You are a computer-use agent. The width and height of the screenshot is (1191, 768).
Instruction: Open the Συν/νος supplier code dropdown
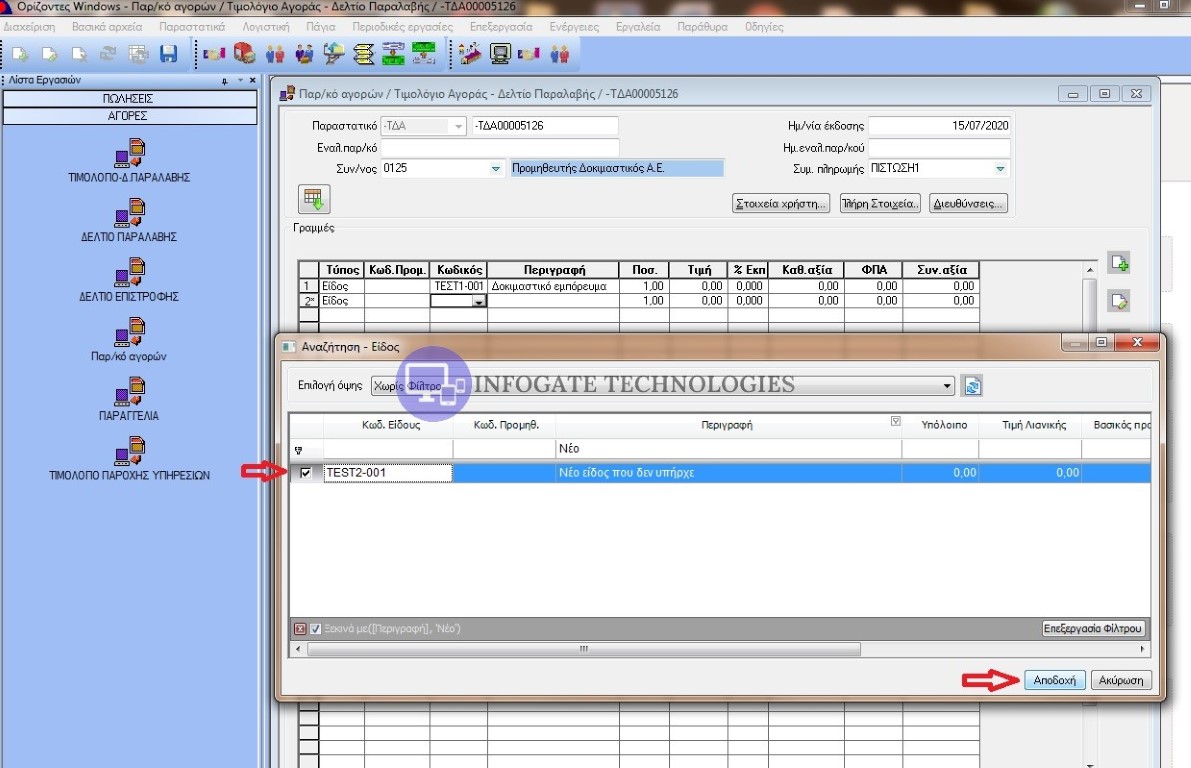(x=495, y=169)
